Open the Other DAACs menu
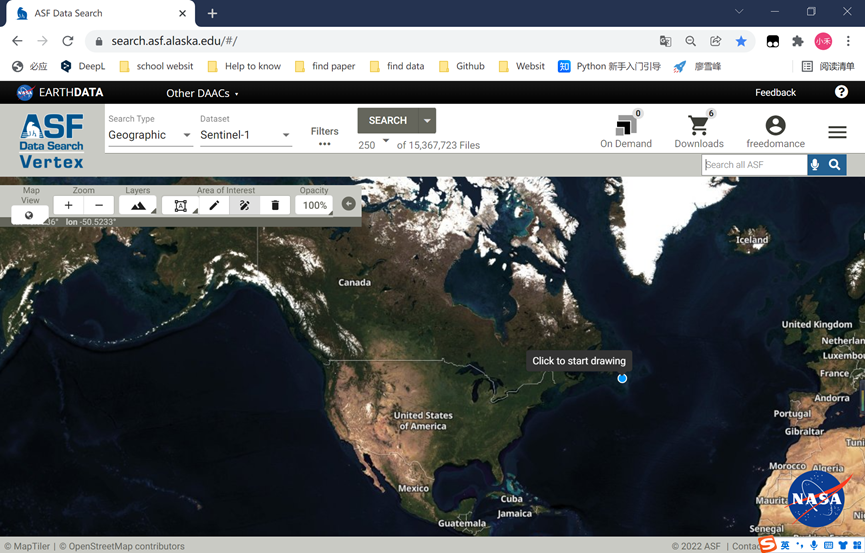The height and width of the screenshot is (553, 865). pyautogui.click(x=202, y=93)
